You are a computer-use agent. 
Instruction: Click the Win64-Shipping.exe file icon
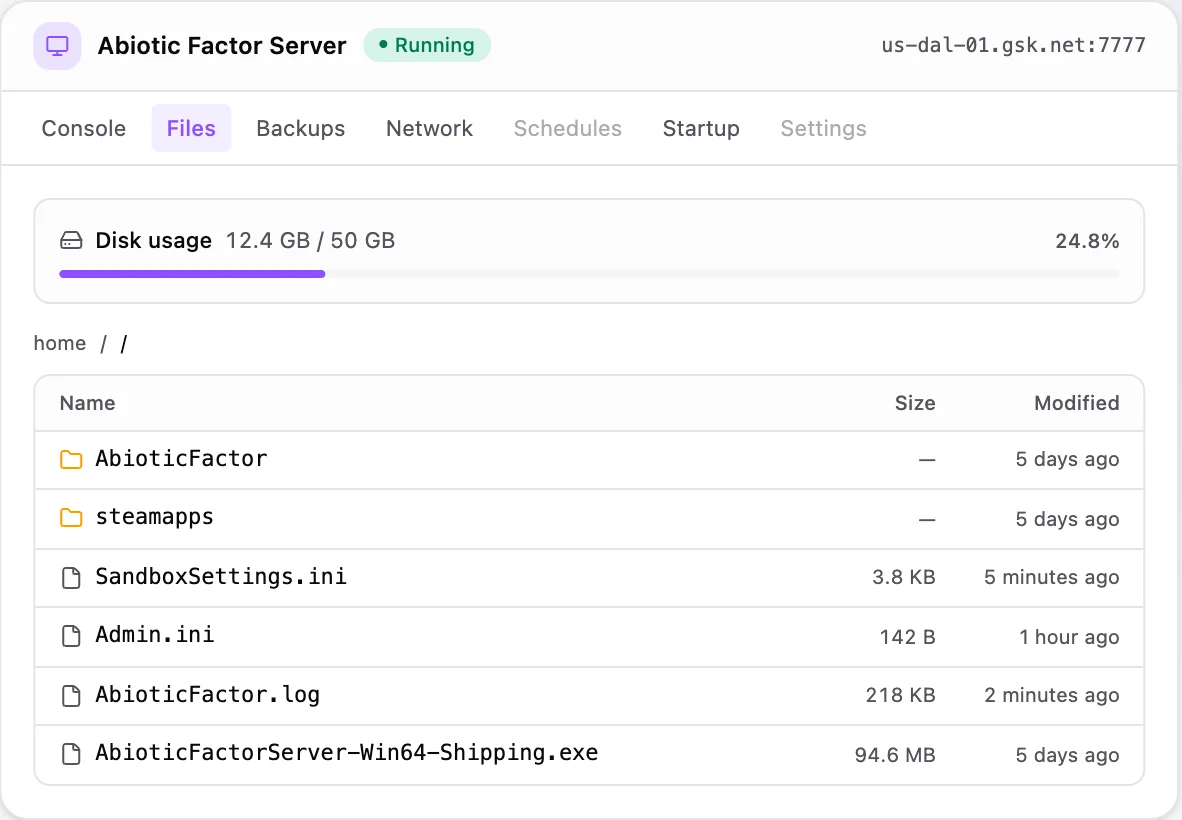[71, 754]
